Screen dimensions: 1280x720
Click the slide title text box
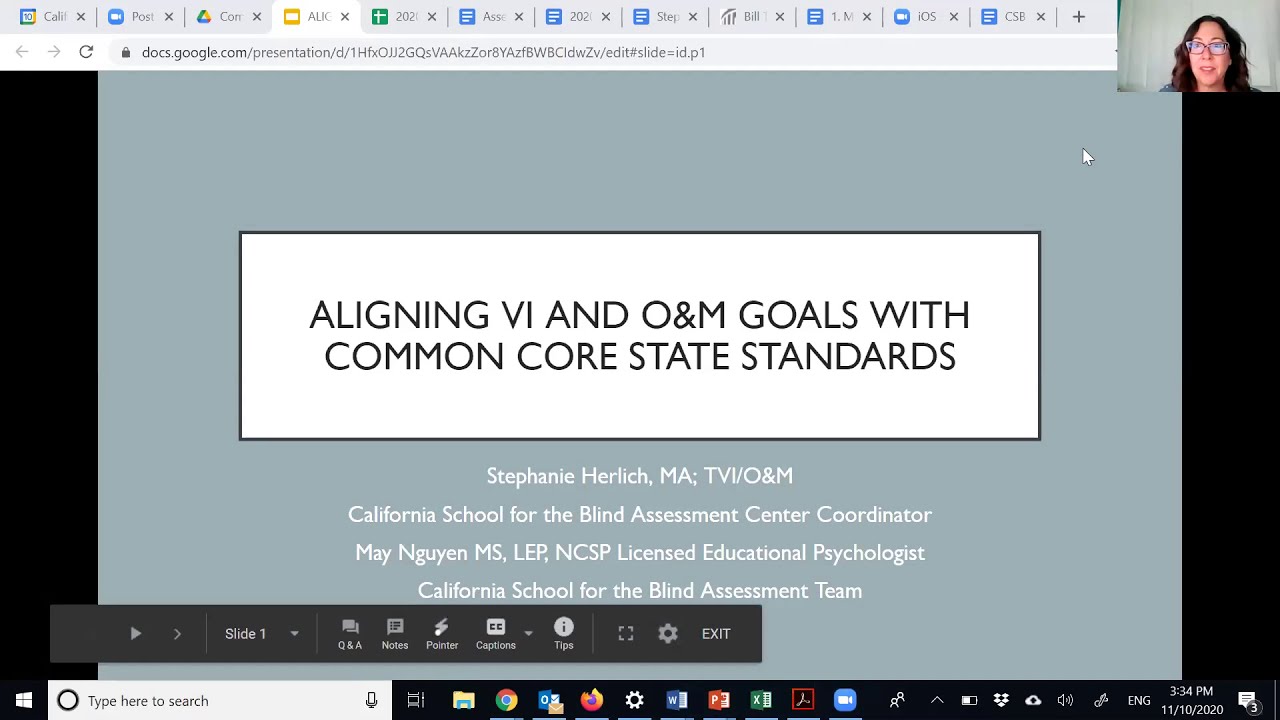(x=640, y=336)
